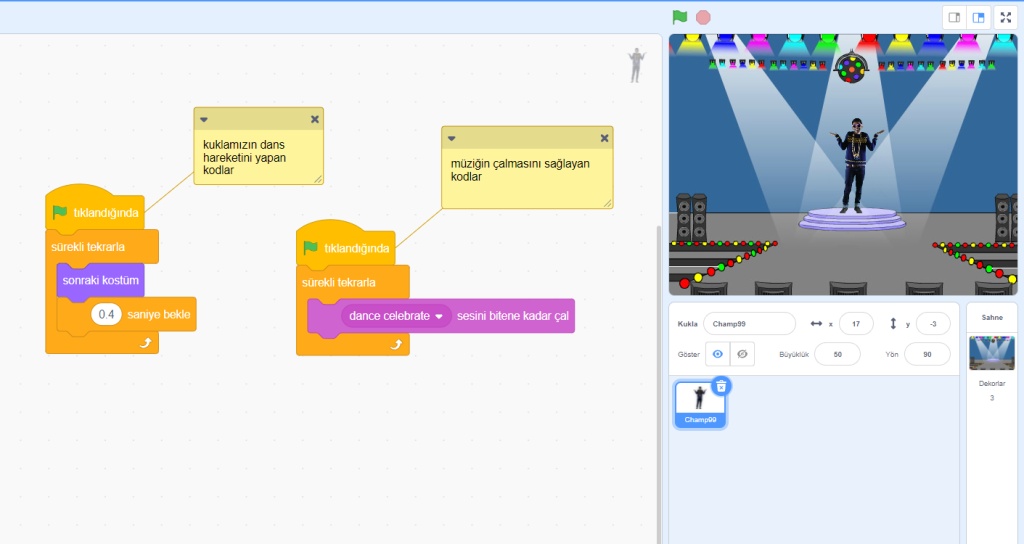Image resolution: width=1024 pixels, height=544 pixels.
Task: Hide the sprite with crossed-eye icon
Action: 742,354
